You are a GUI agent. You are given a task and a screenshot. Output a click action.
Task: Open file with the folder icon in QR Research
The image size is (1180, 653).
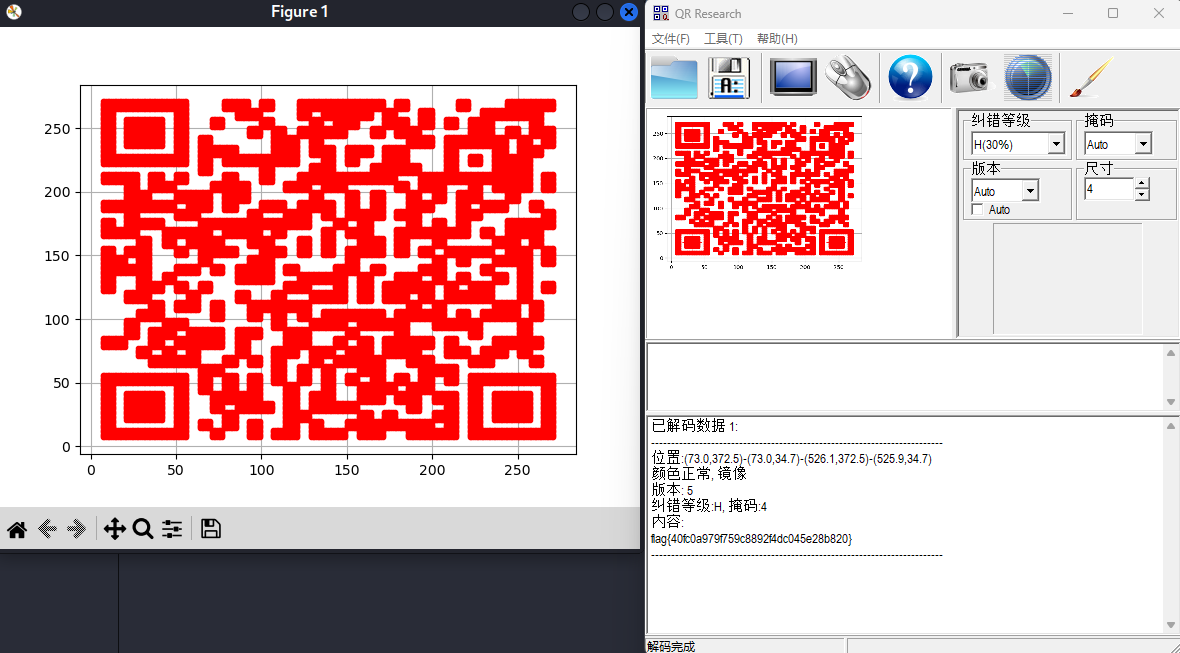click(674, 77)
